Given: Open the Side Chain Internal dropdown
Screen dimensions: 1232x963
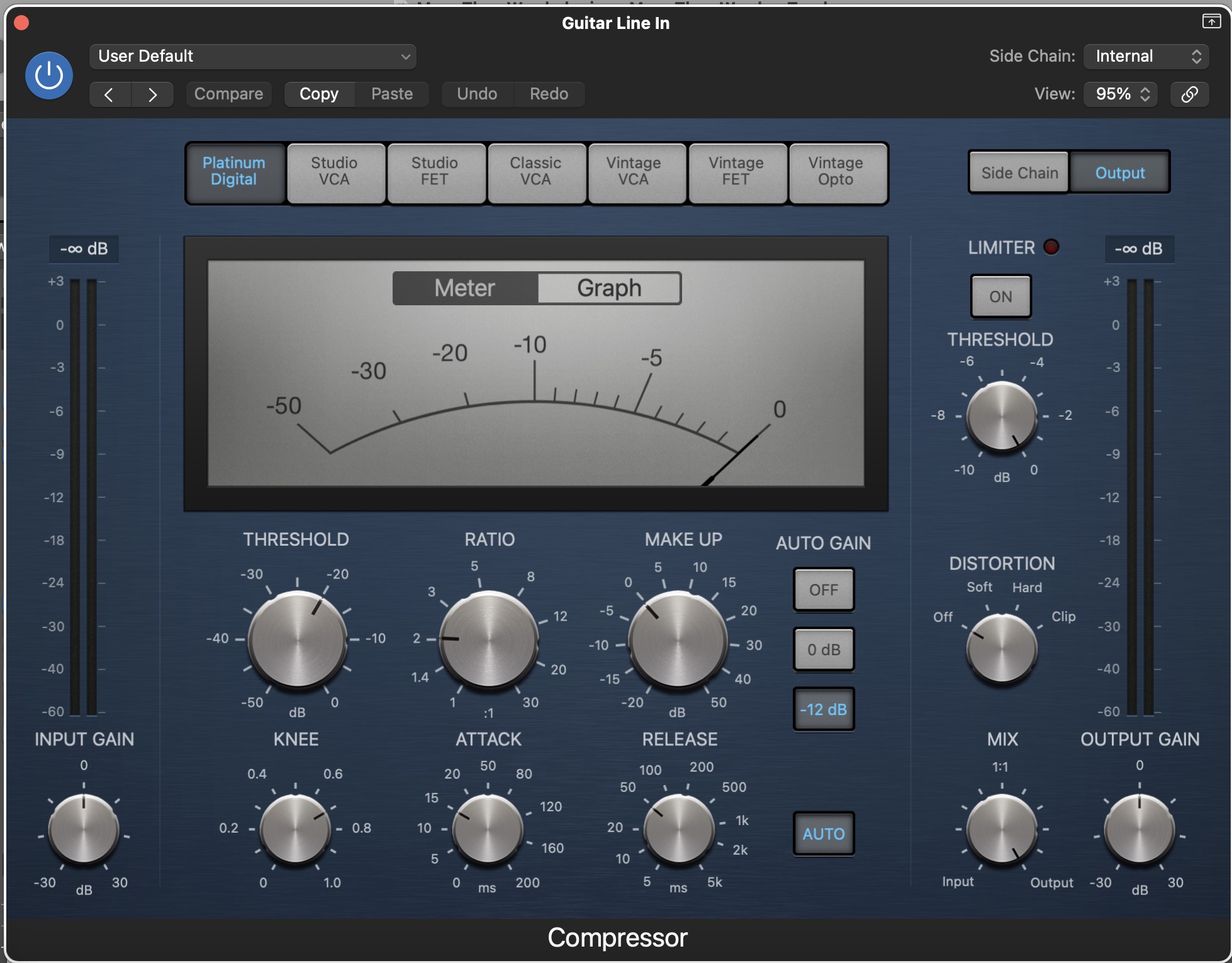Looking at the screenshot, I should pyautogui.click(x=1146, y=57).
